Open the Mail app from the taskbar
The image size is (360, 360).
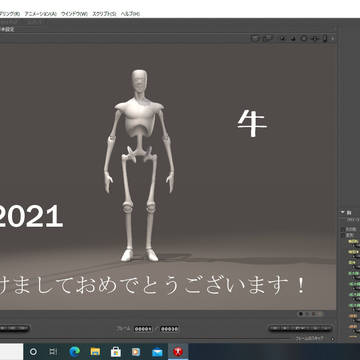157,352
